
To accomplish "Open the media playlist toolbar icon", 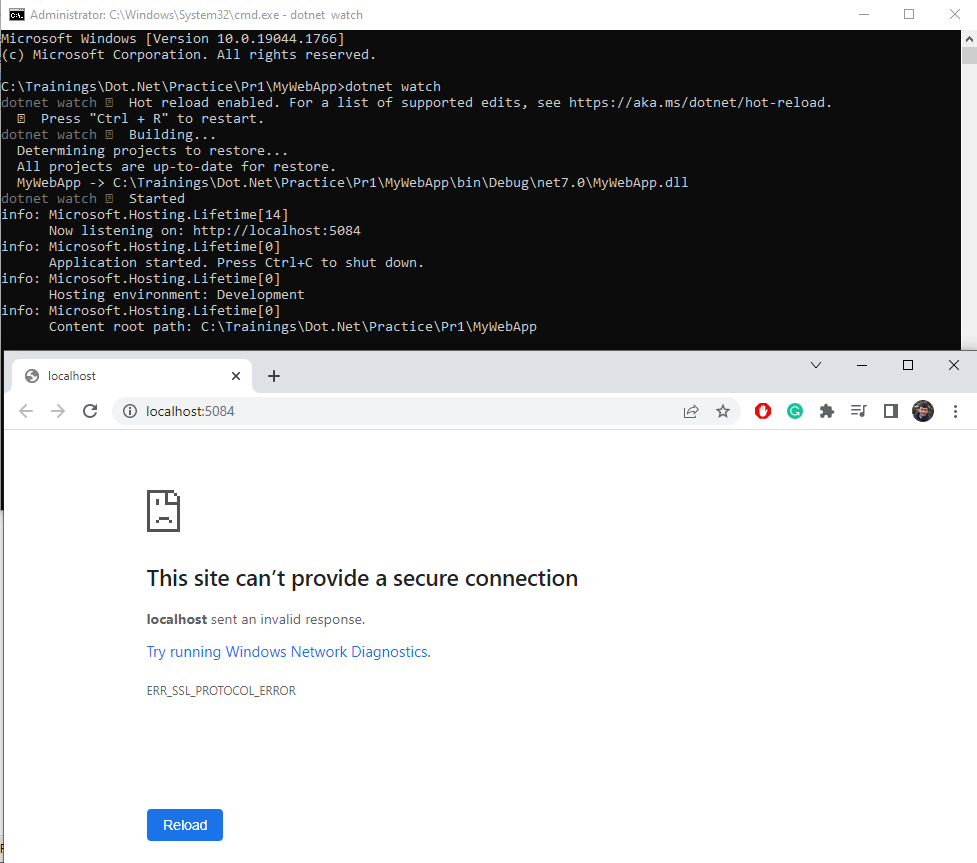I will point(858,411).
